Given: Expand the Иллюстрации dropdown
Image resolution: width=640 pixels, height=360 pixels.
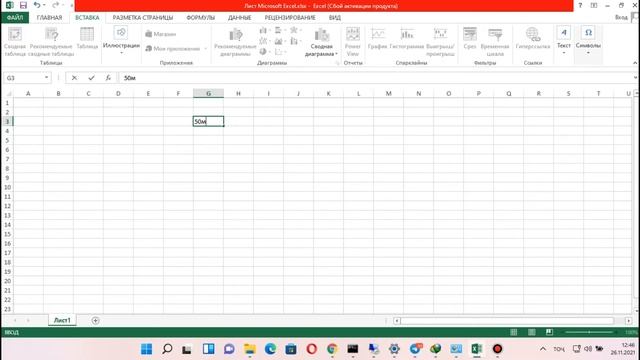Looking at the screenshot, I should coord(121,40).
